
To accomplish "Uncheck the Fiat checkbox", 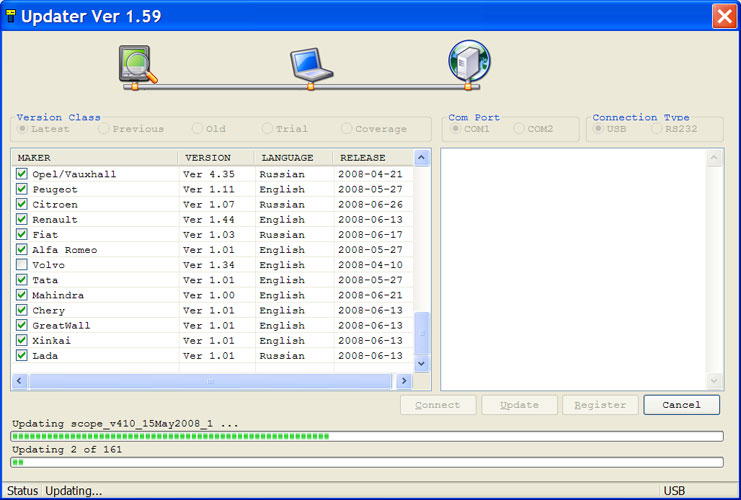I will click(22, 234).
